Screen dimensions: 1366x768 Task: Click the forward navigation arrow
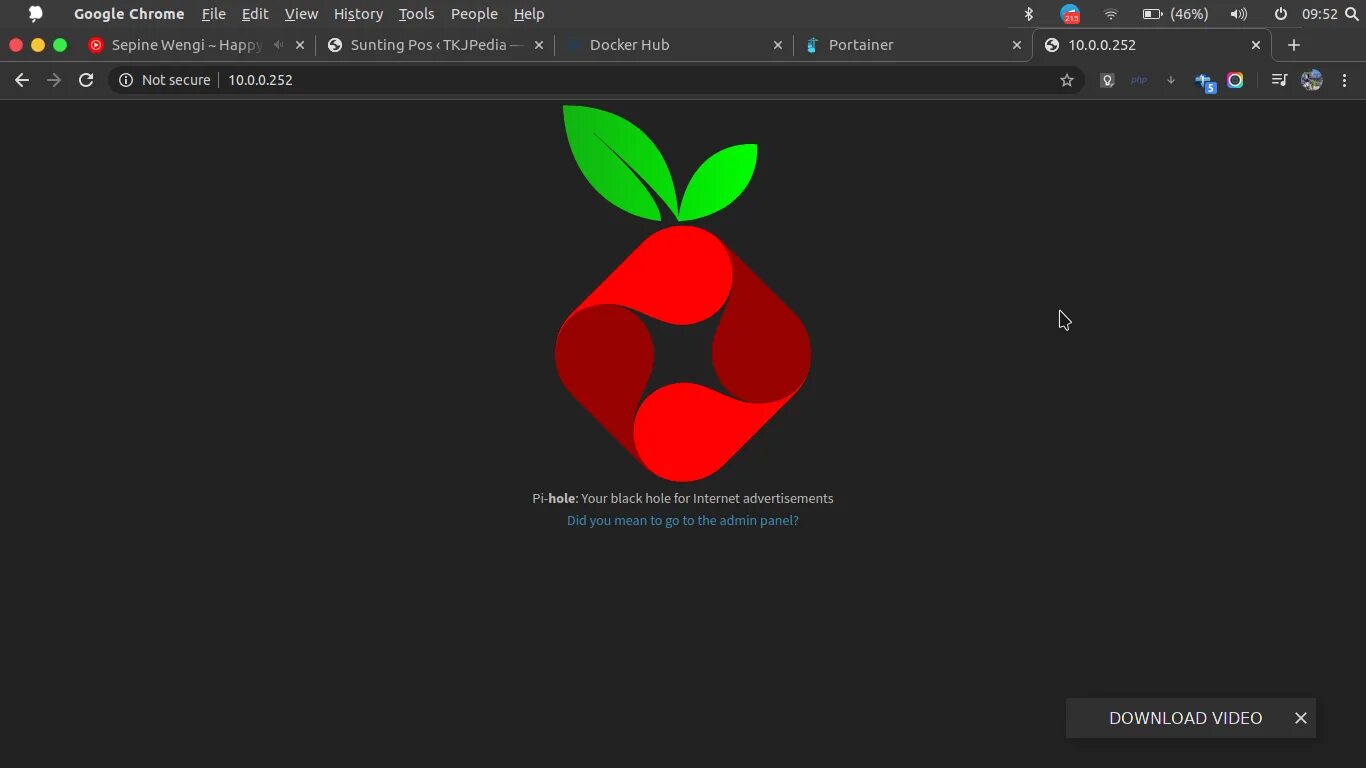pos(54,80)
